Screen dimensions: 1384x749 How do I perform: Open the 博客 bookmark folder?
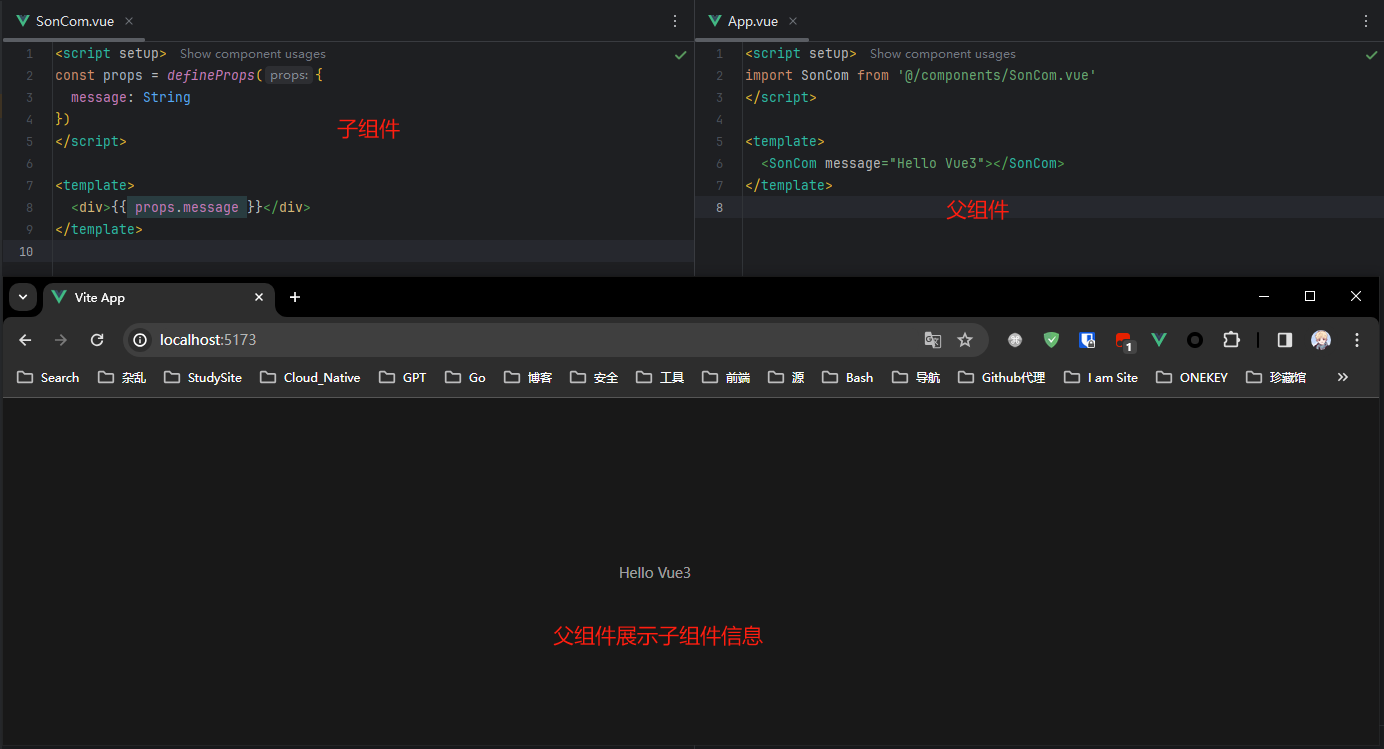[x=528, y=377]
